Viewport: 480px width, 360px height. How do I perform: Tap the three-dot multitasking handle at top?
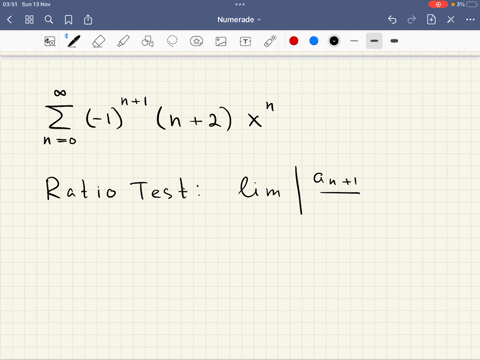[240, 4]
